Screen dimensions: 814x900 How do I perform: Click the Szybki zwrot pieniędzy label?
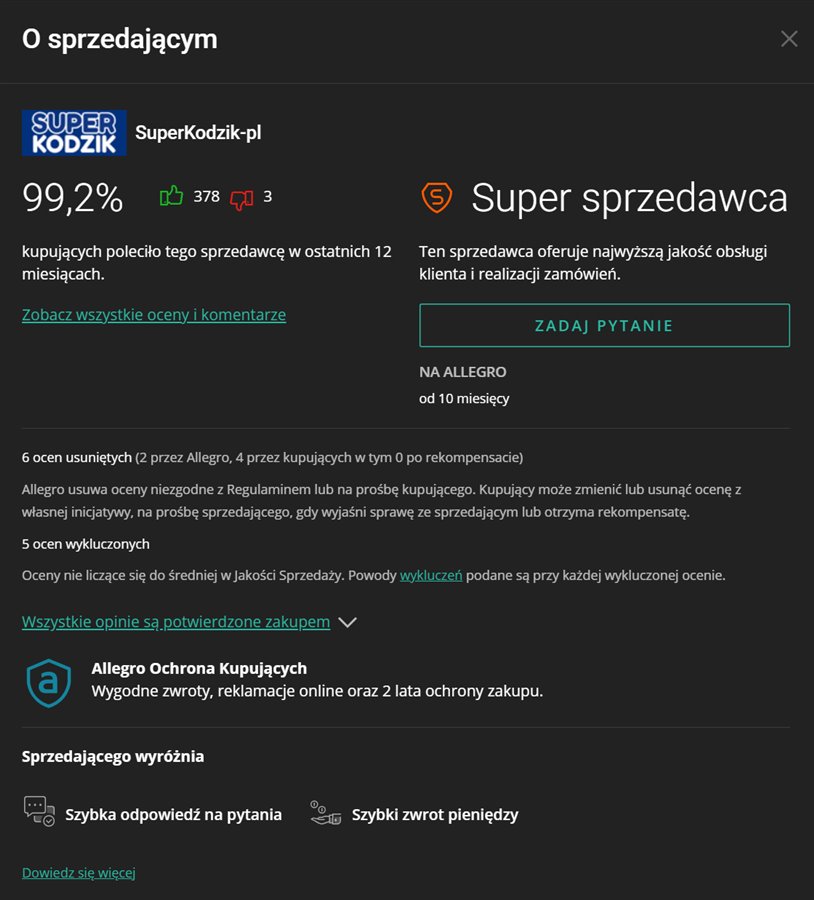click(435, 814)
